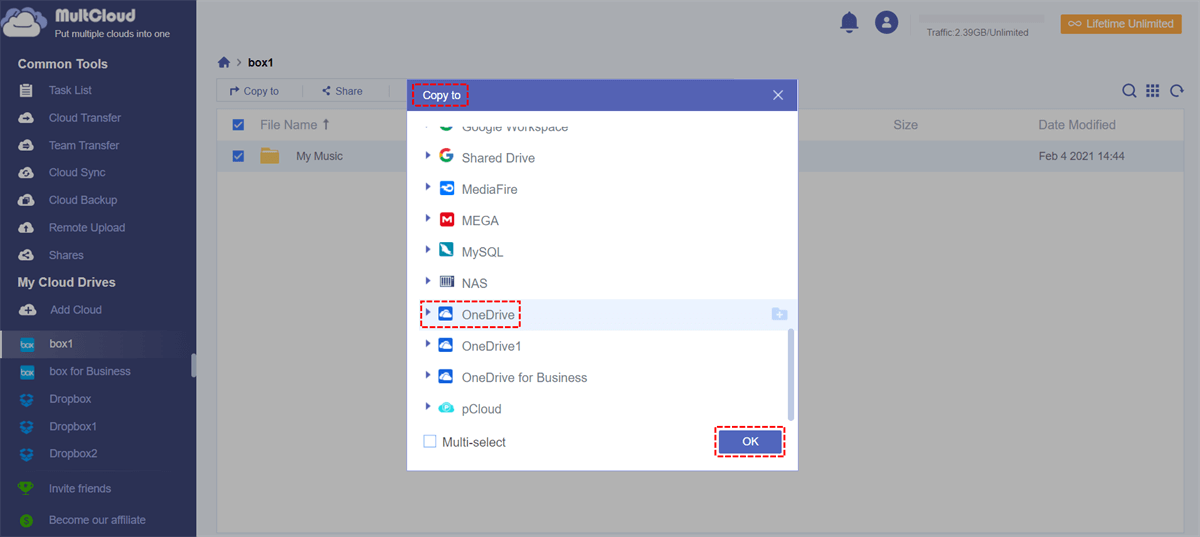Expand the NAS tree node
This screenshot has width=1200, height=537.
(428, 281)
